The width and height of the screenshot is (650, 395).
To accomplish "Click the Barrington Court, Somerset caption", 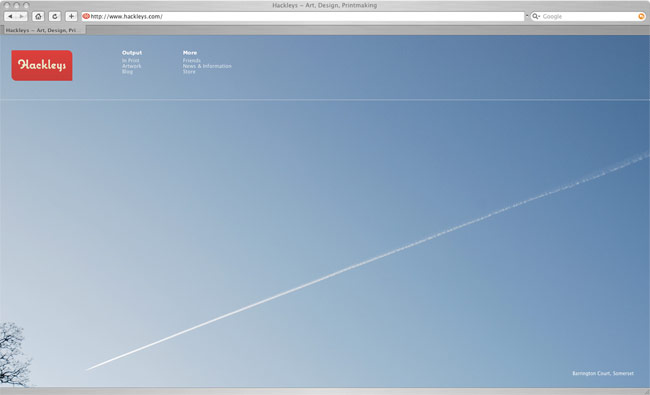I will click(603, 373).
